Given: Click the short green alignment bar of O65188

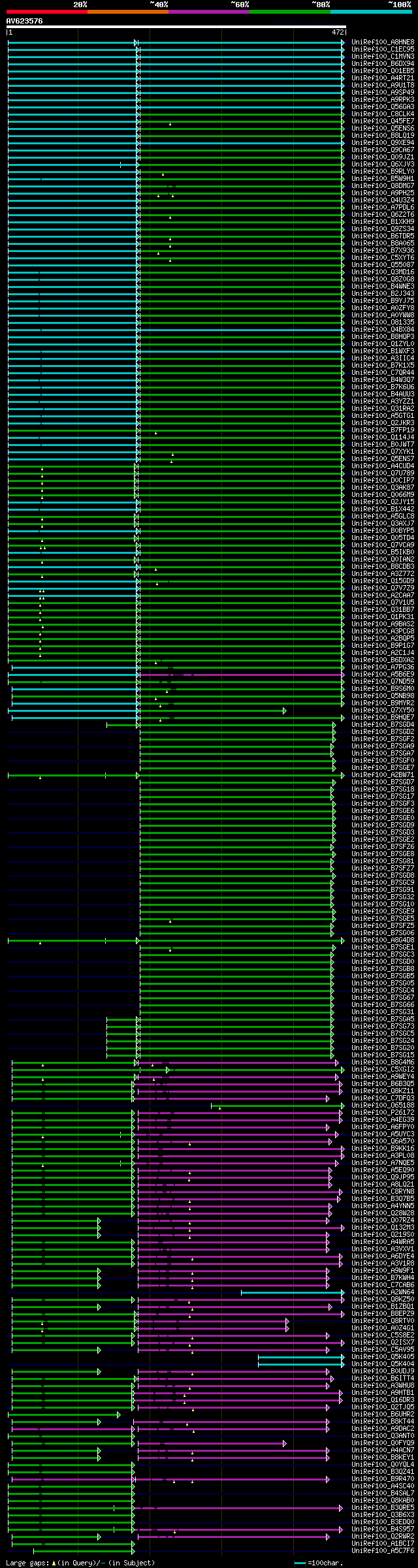Looking at the screenshot, I should (x=277, y=1105).
